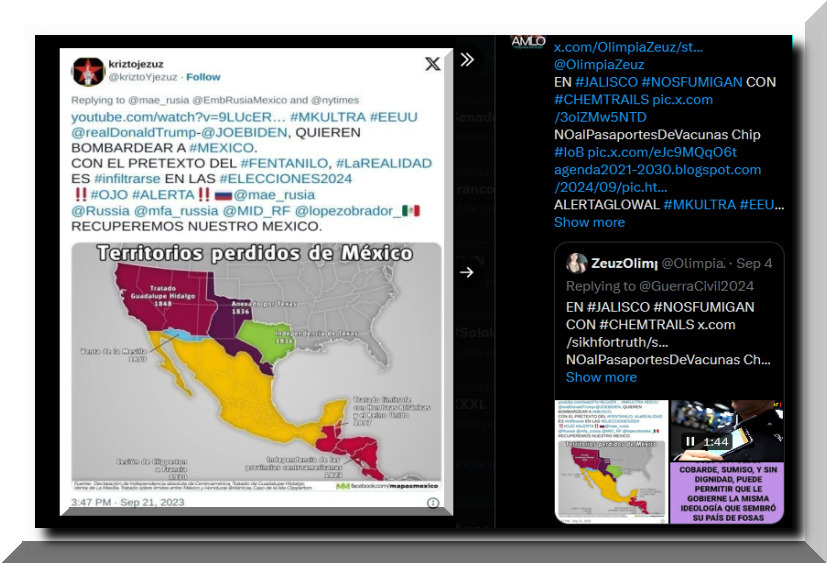The width and height of the screenshot is (827, 563).
Task: Open the ZeuzOlimp display name in the quoted tweet
Action: [x=624, y=263]
